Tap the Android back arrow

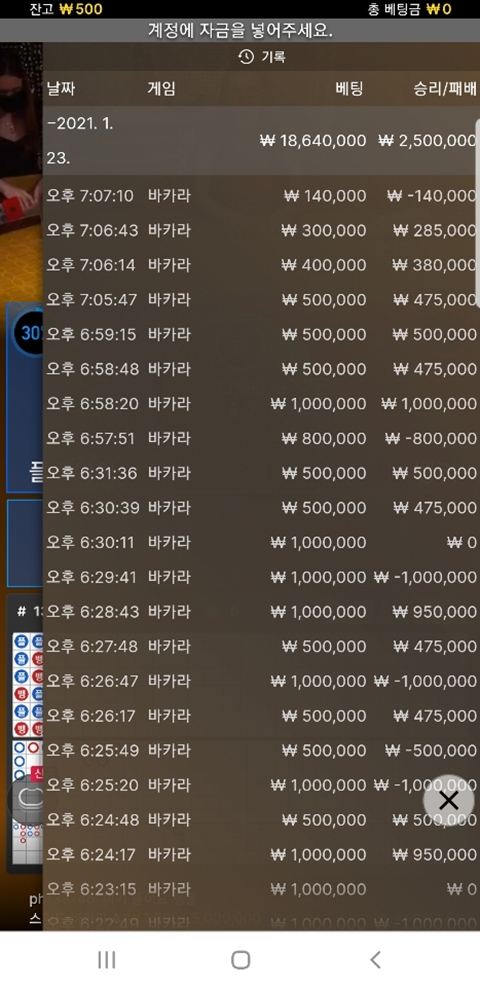point(375,959)
